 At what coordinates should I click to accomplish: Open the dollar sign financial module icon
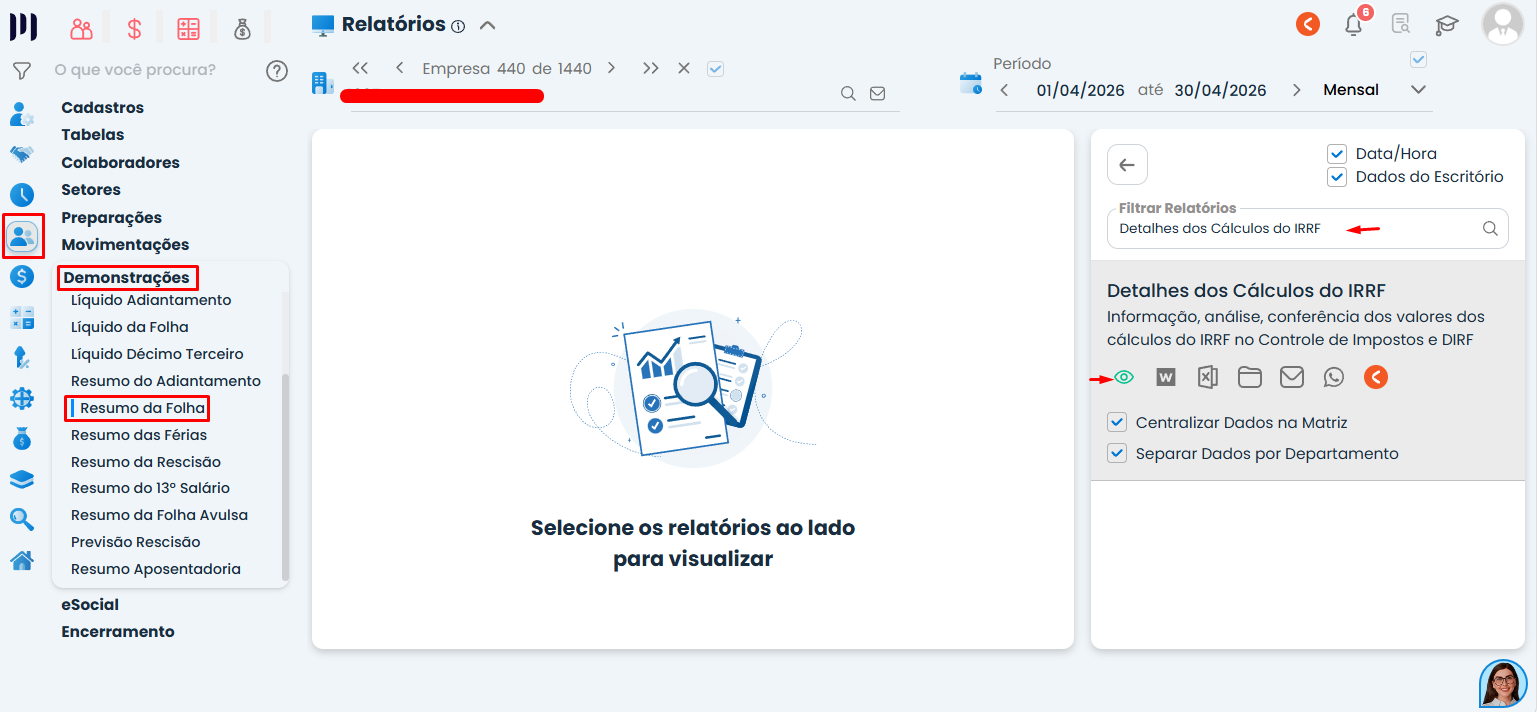pos(134,29)
